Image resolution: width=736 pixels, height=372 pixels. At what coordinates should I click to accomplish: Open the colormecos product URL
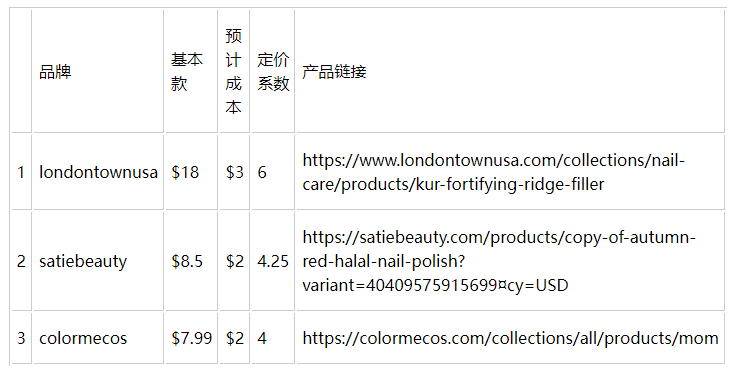click(510, 338)
